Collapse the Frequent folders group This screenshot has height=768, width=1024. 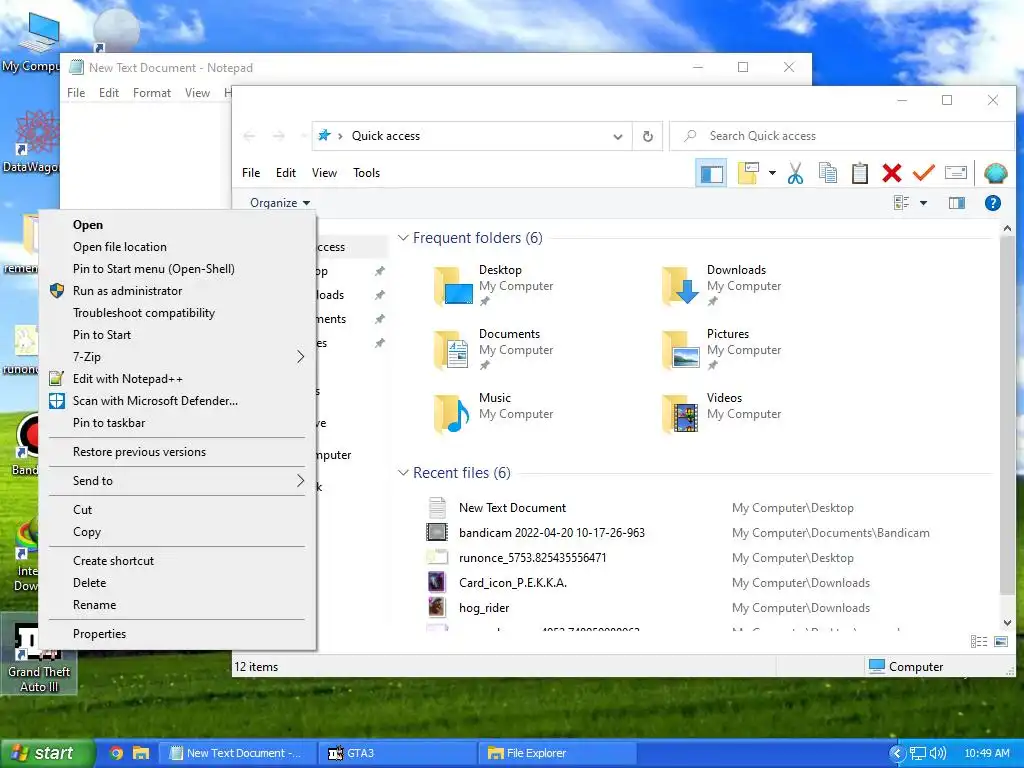point(403,238)
